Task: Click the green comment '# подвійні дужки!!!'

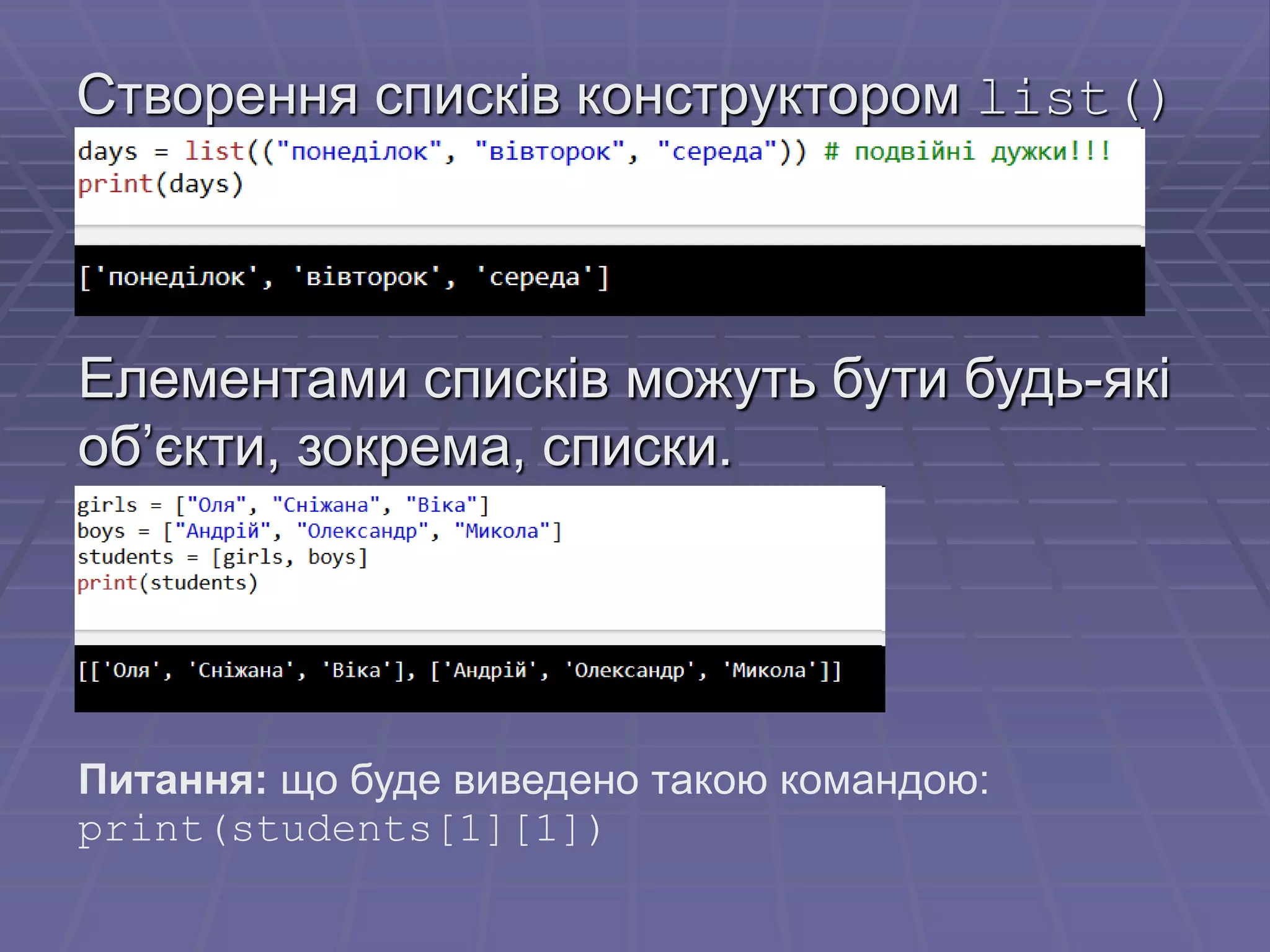Action: click(x=967, y=152)
